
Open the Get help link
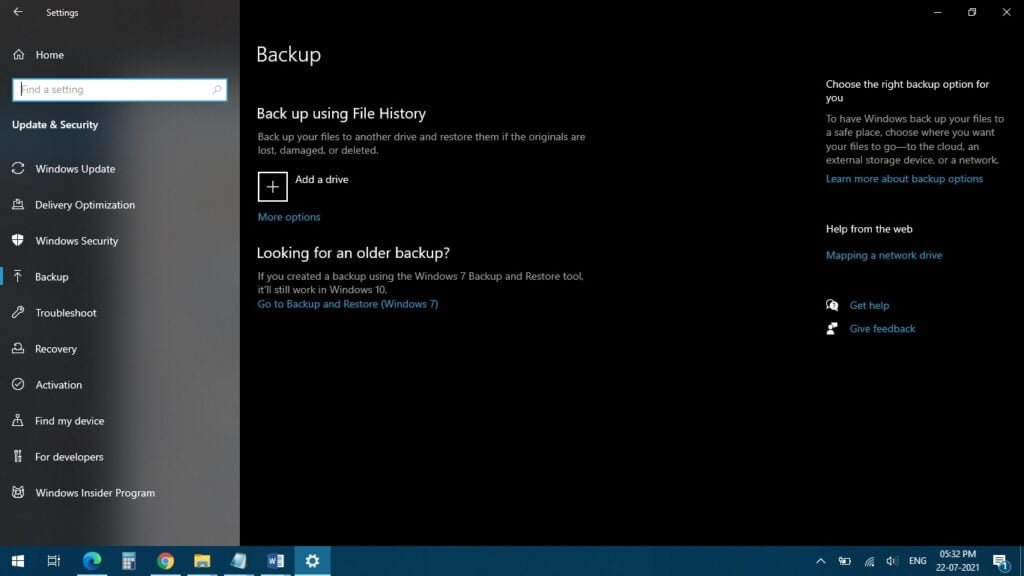click(x=868, y=306)
